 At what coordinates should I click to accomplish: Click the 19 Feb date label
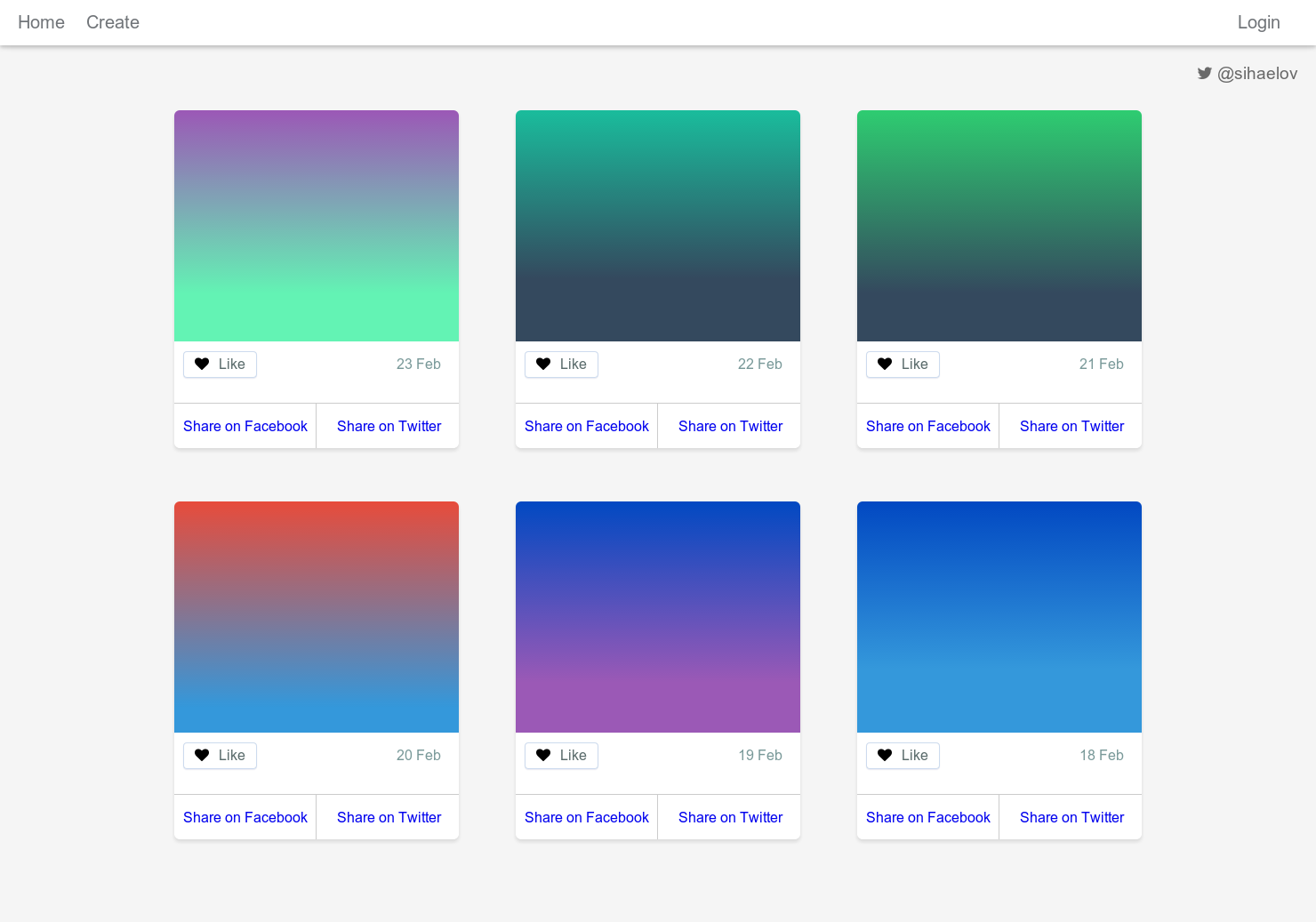760,755
